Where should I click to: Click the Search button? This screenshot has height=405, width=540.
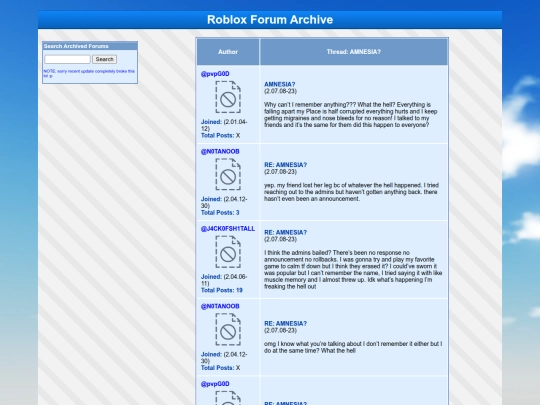click(104, 59)
